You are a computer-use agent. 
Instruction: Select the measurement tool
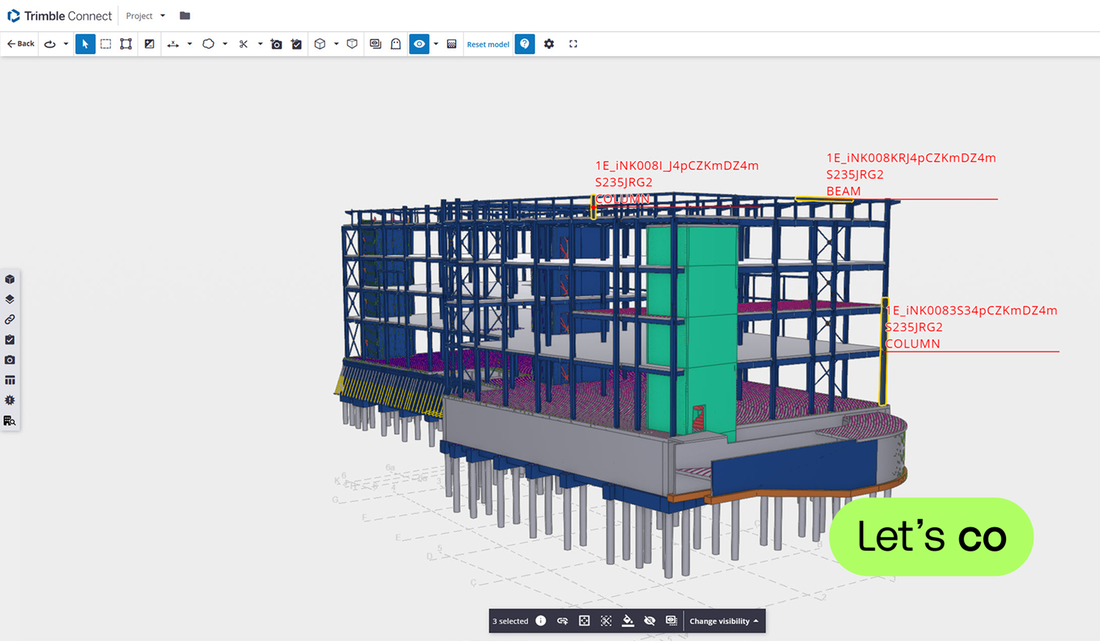pyautogui.click(x=173, y=44)
